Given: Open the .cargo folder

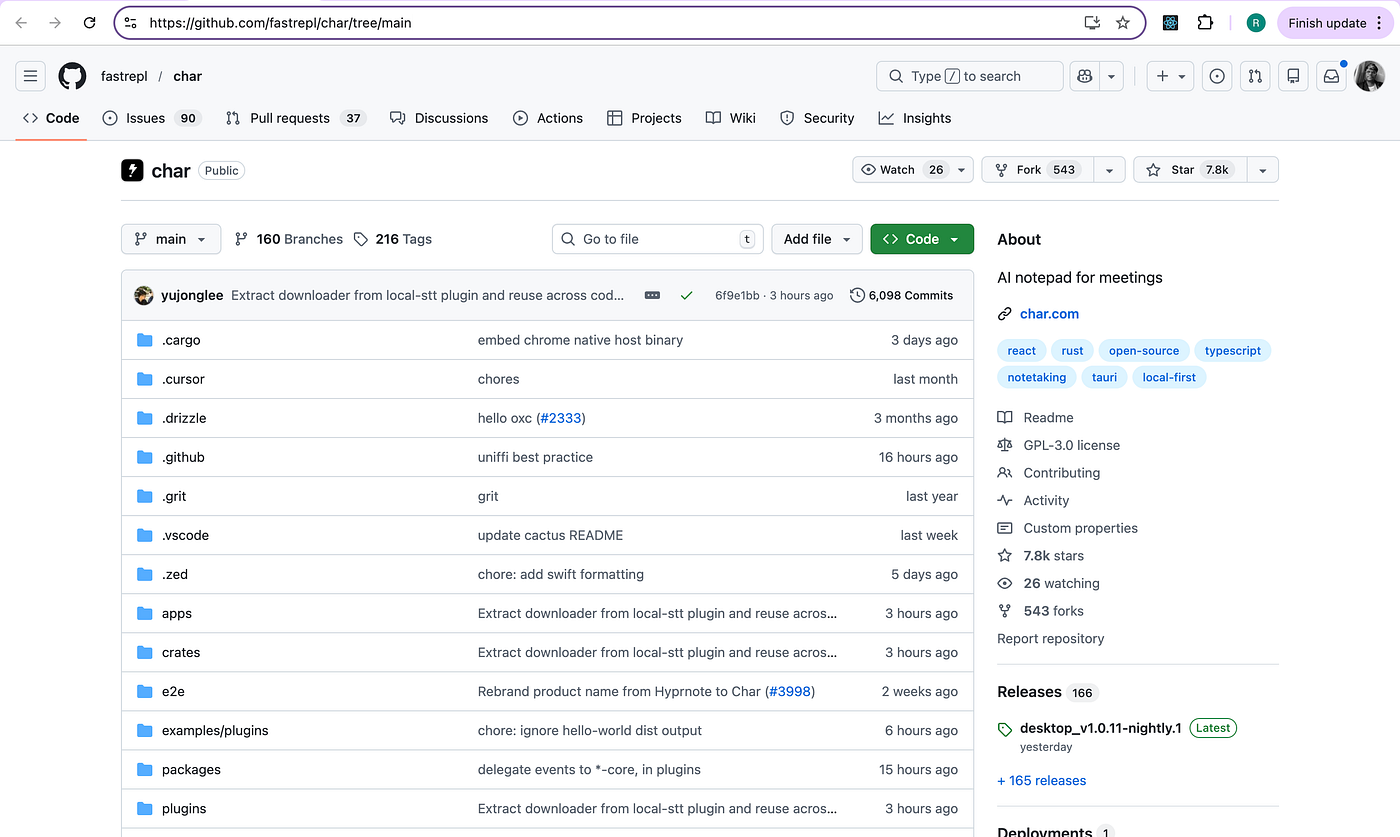Looking at the screenshot, I should (x=181, y=340).
